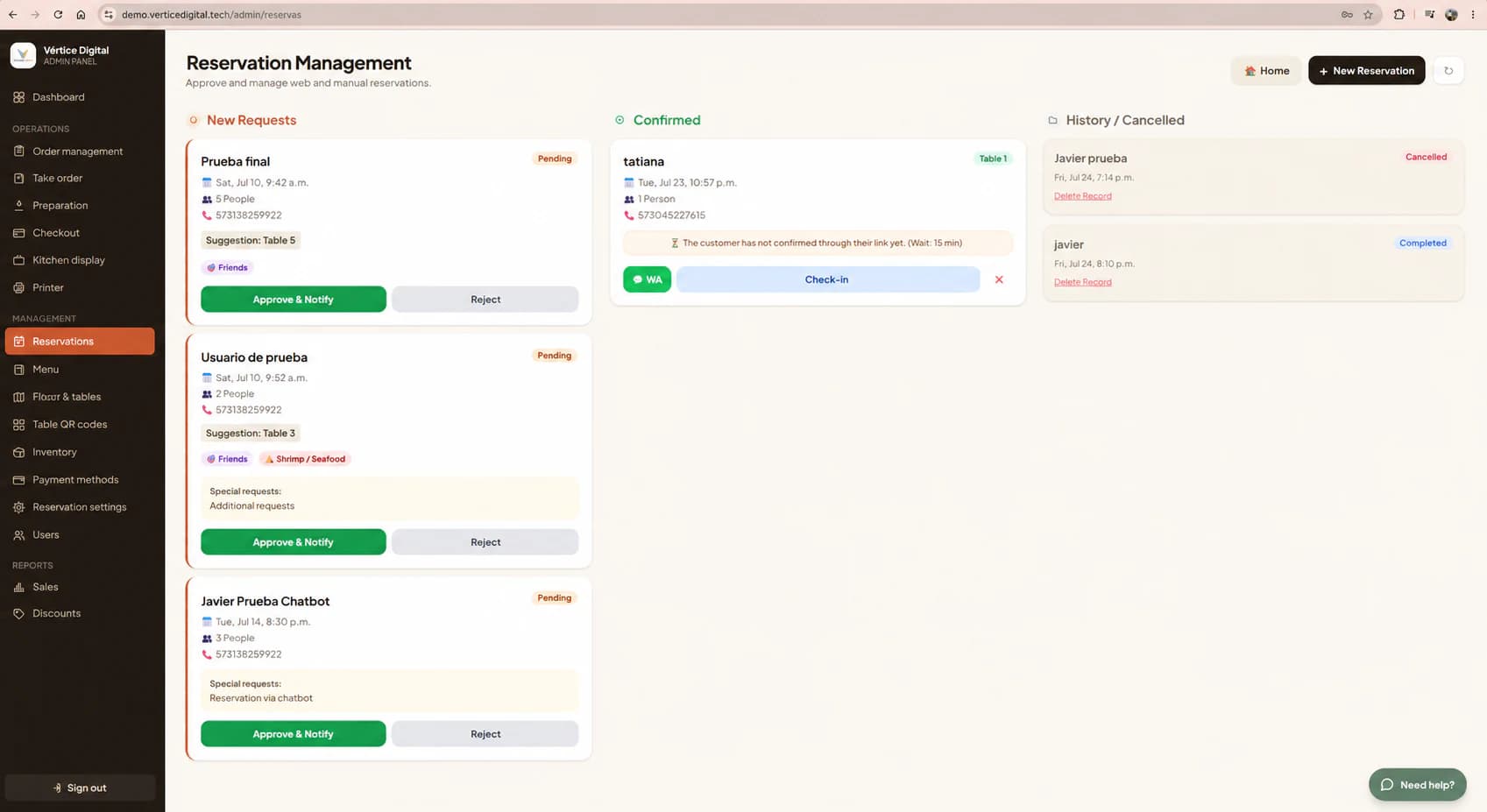Image resolution: width=1487 pixels, height=812 pixels.
Task: Click Special requests: Reservation via chatbot note
Action: 389,691
